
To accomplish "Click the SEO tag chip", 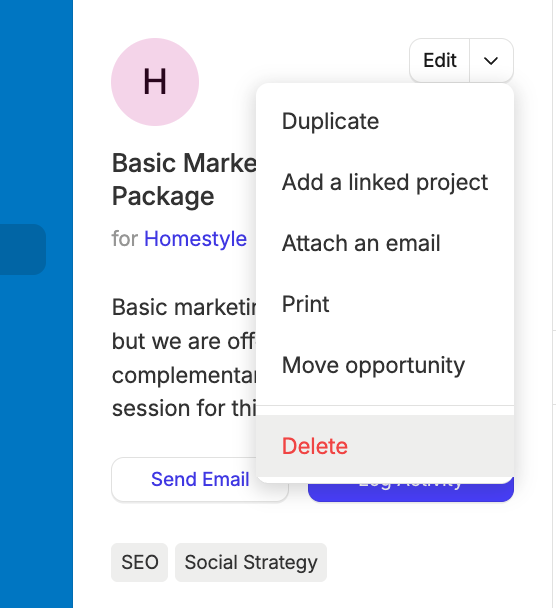I will click(140, 562).
